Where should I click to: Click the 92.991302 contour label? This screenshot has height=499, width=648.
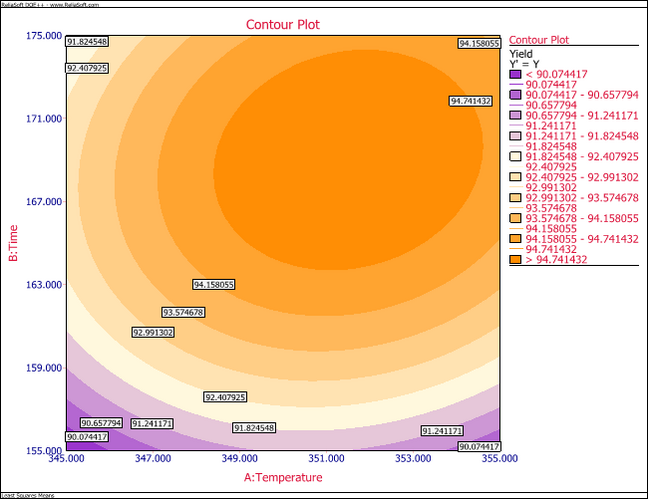(x=153, y=332)
